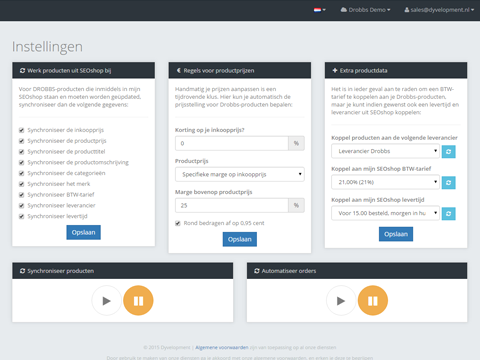Click plus icon in Extra productdata header
Viewport: 480px width, 360px height.
click(x=335, y=70)
